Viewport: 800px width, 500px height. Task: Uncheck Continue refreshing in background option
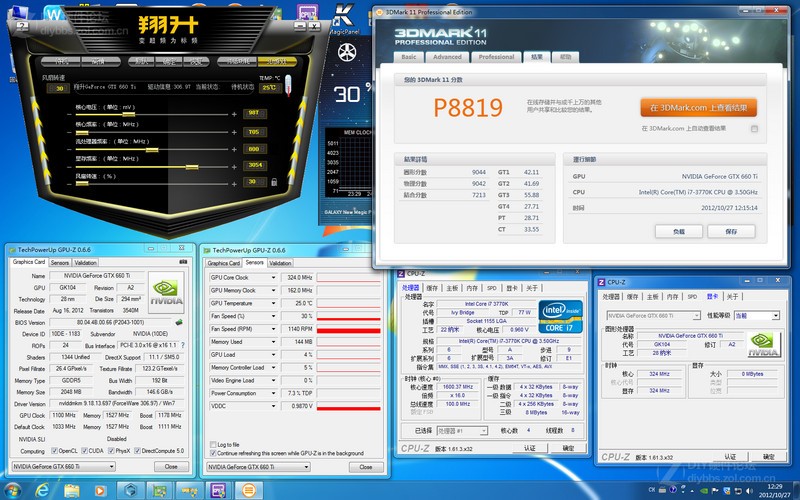coord(213,453)
